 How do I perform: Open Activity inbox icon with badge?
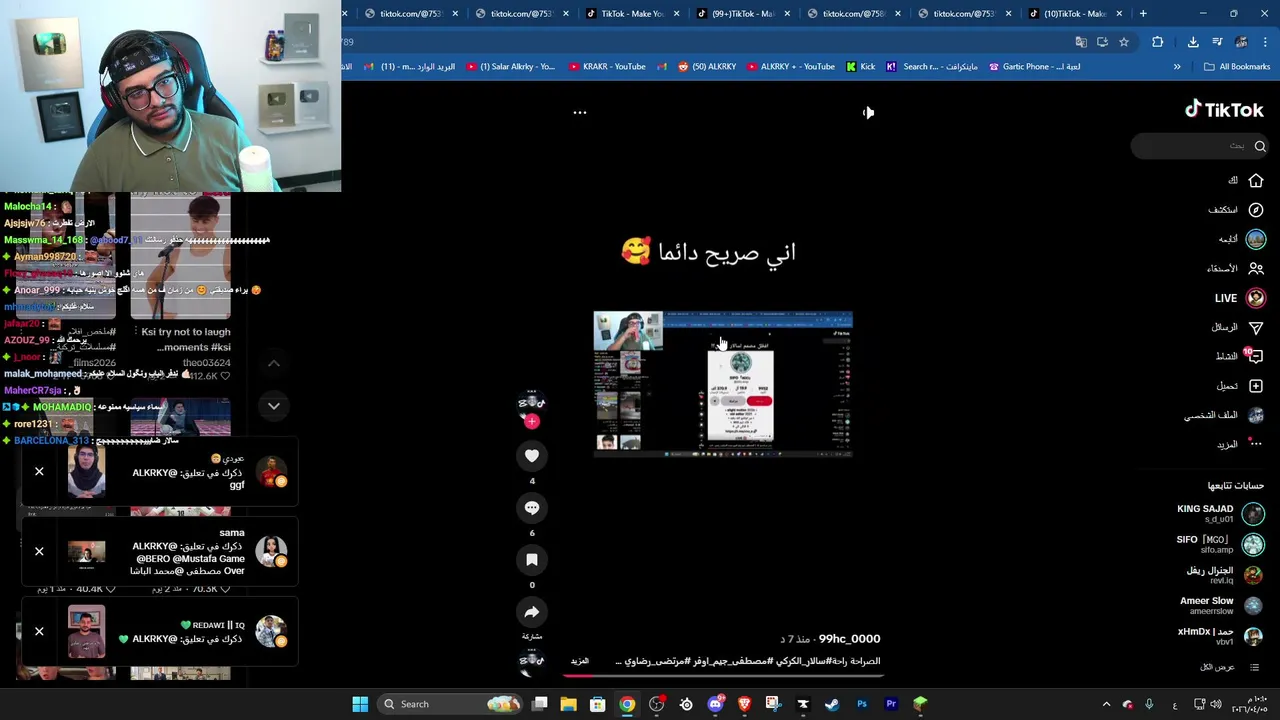click(1255, 356)
